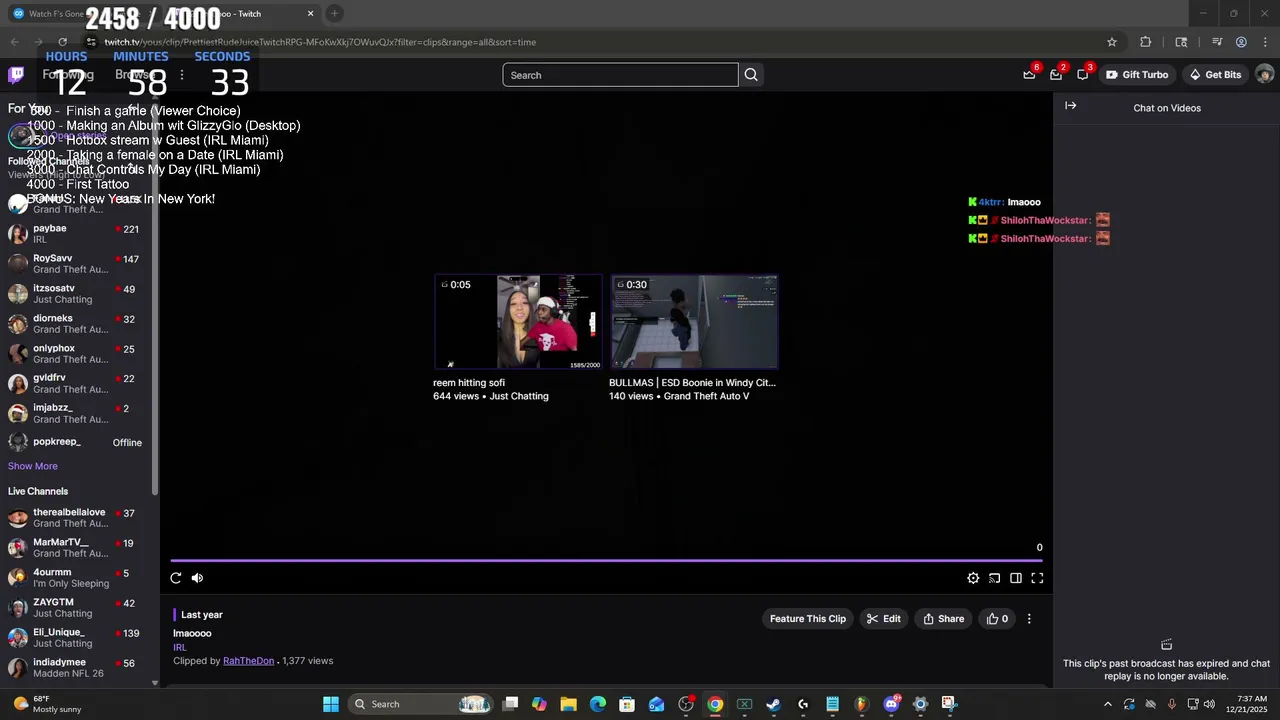The image size is (1280, 720).
Task: Toggle theatre mode in the player
Action: click(x=1016, y=578)
